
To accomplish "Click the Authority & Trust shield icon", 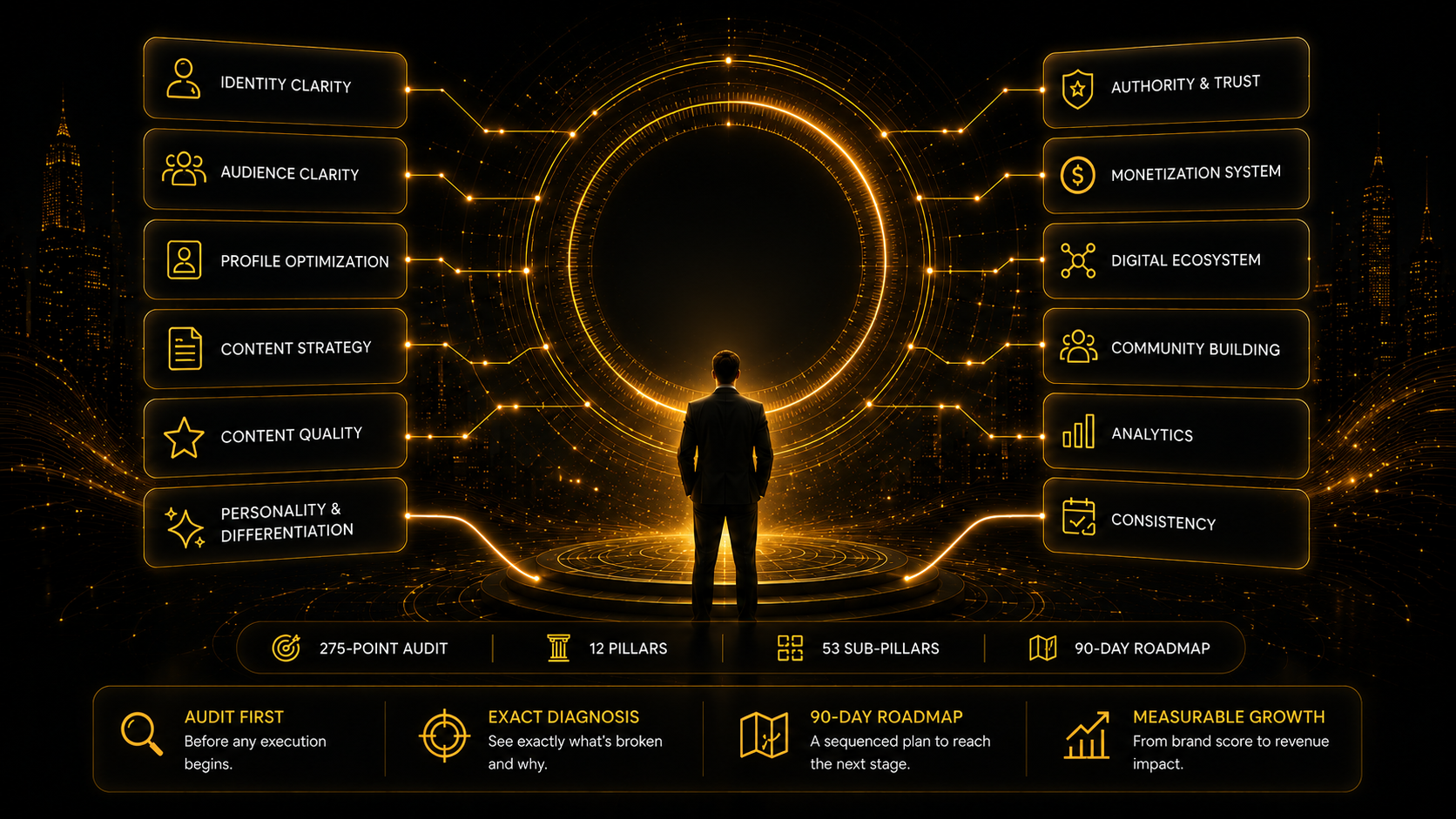I will [1078, 89].
